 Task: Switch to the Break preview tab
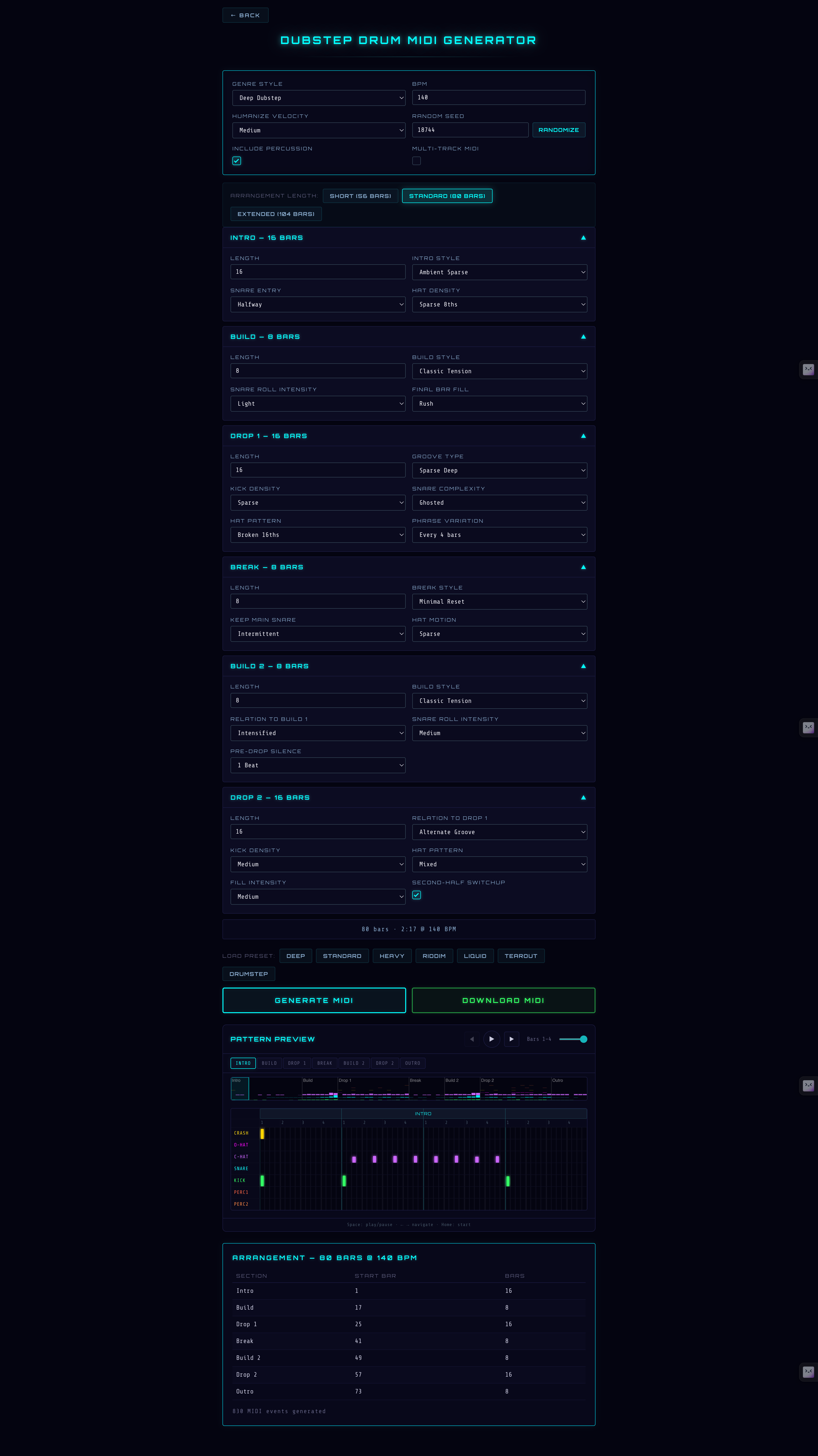(325, 1063)
